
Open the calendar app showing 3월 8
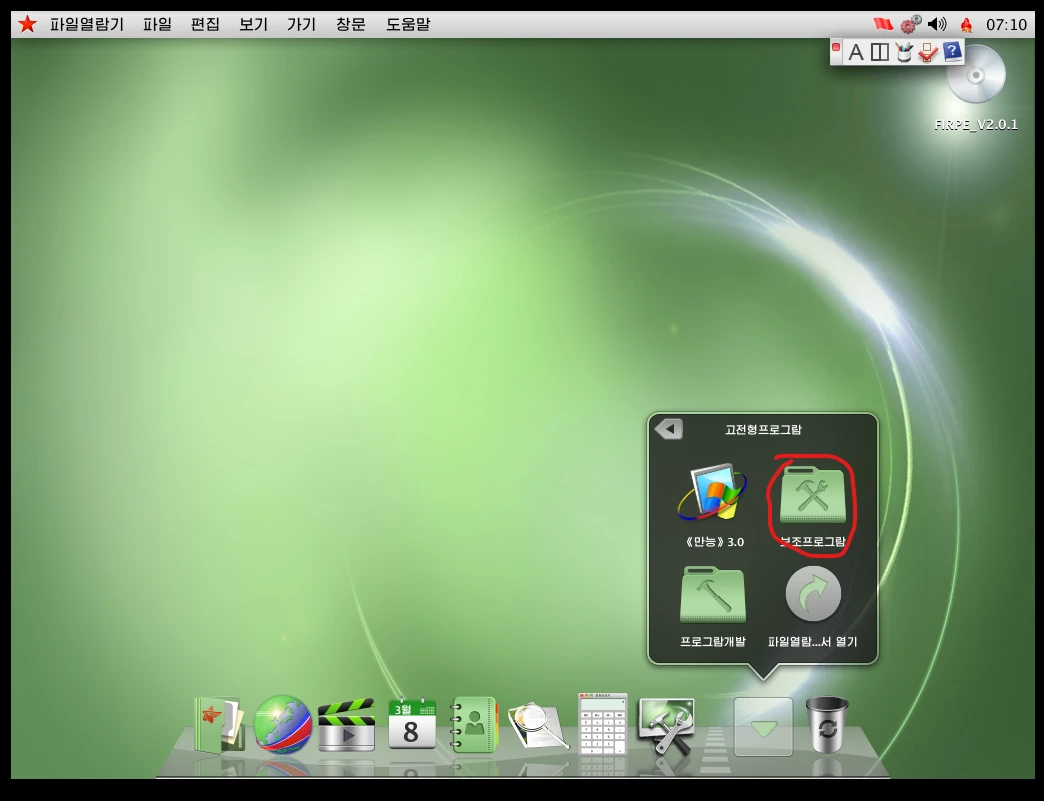tap(411, 724)
